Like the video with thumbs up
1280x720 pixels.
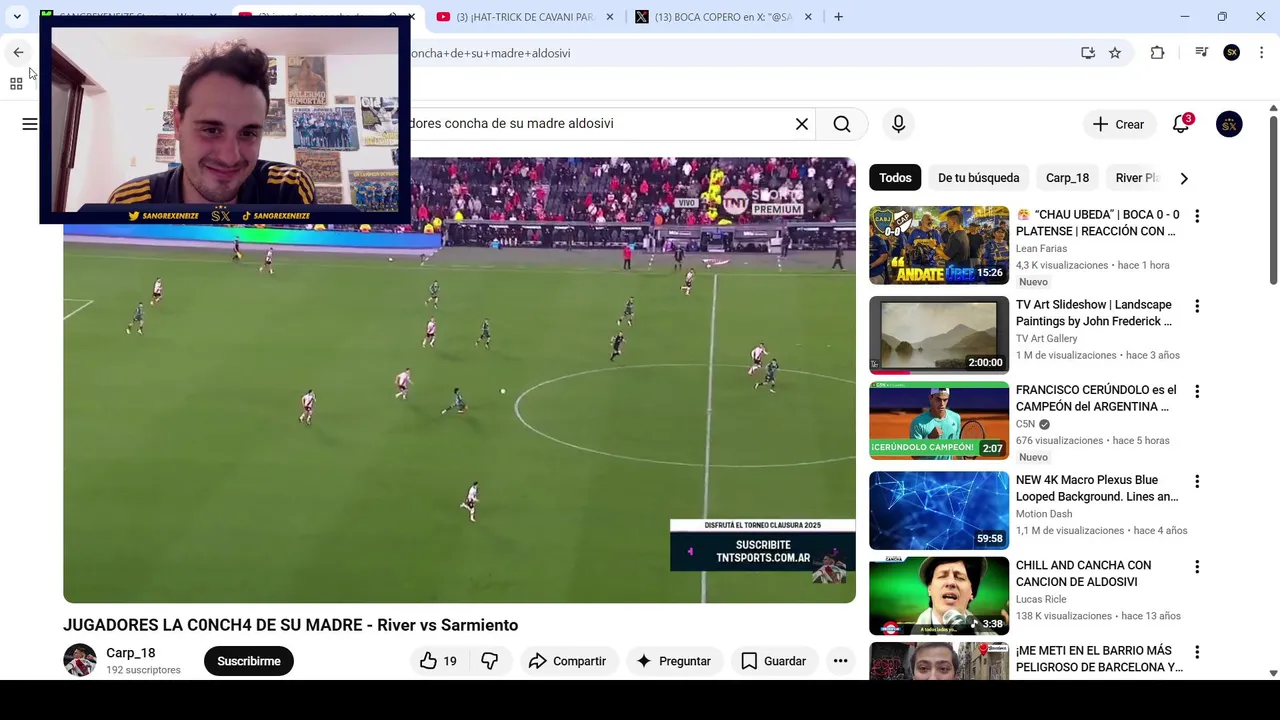(x=439, y=661)
